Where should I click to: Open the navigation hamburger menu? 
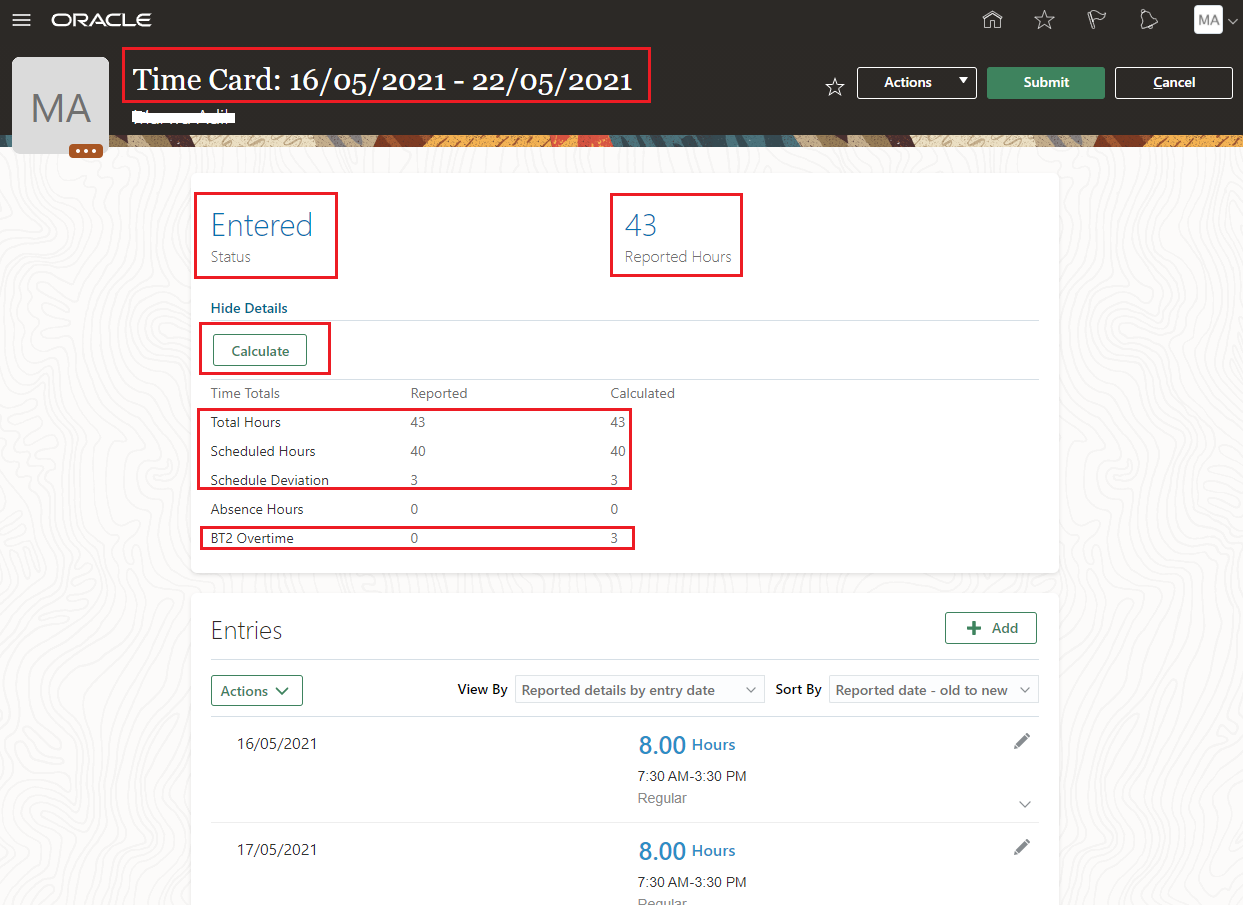coord(21,19)
